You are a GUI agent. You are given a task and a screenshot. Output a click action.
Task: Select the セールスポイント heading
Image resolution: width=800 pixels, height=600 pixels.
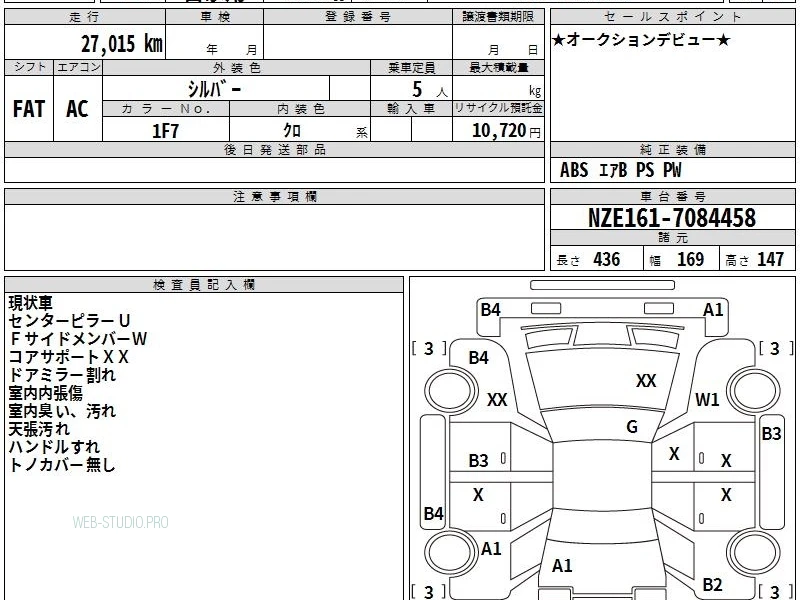pos(672,17)
